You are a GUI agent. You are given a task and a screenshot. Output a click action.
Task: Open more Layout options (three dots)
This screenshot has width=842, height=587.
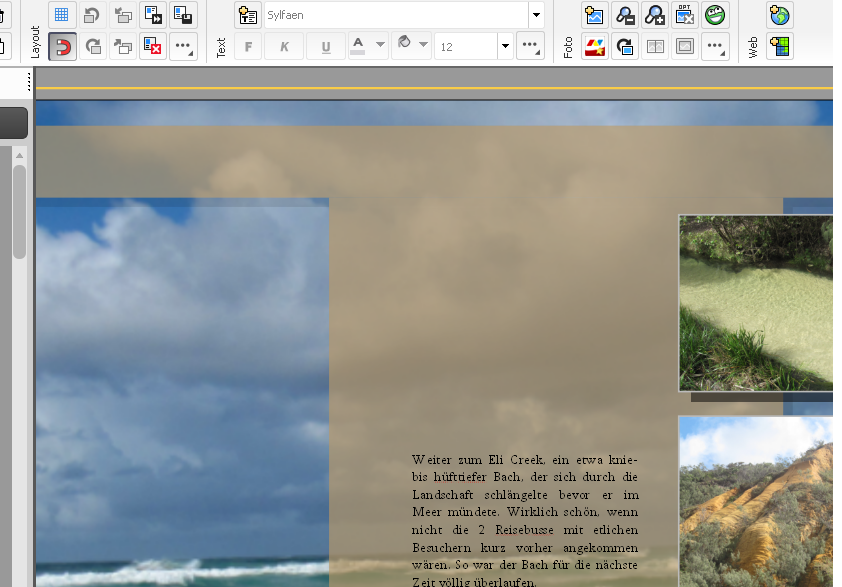point(183,46)
